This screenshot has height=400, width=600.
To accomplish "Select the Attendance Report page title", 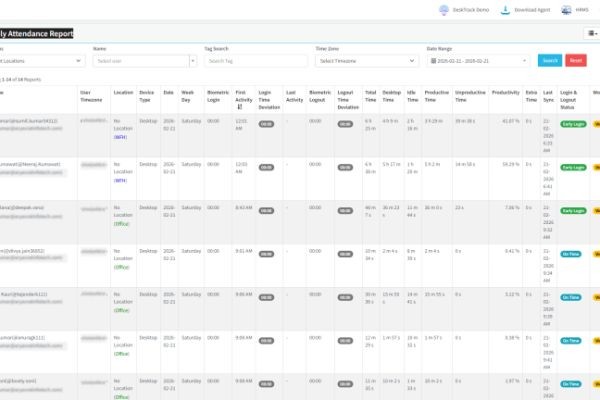I will 36,34.
